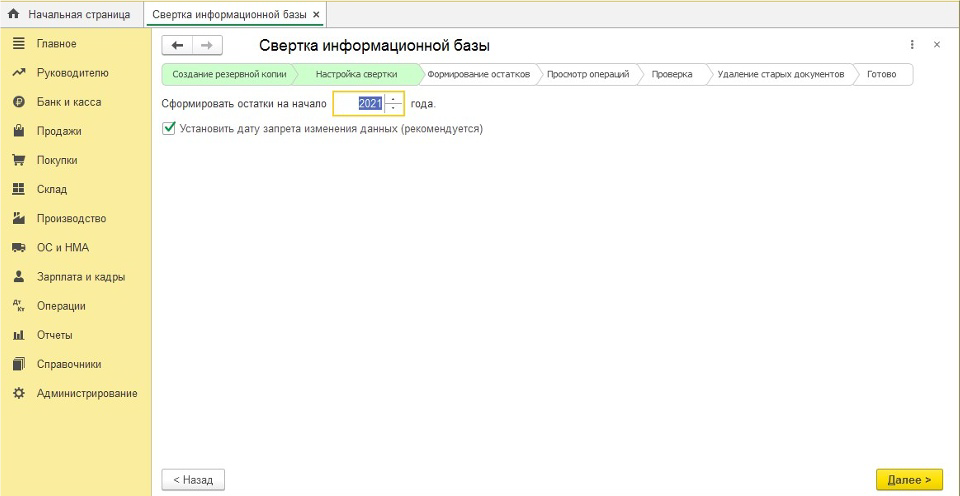Open the Покупки section

tap(76, 160)
